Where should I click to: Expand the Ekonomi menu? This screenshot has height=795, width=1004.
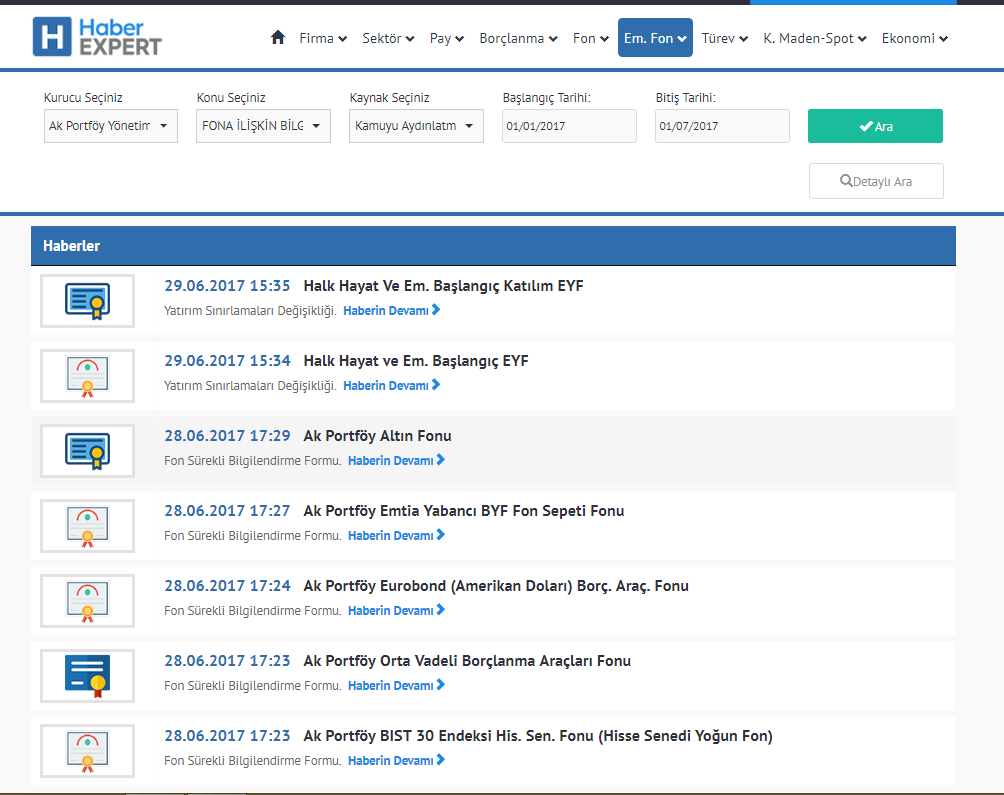(914, 38)
